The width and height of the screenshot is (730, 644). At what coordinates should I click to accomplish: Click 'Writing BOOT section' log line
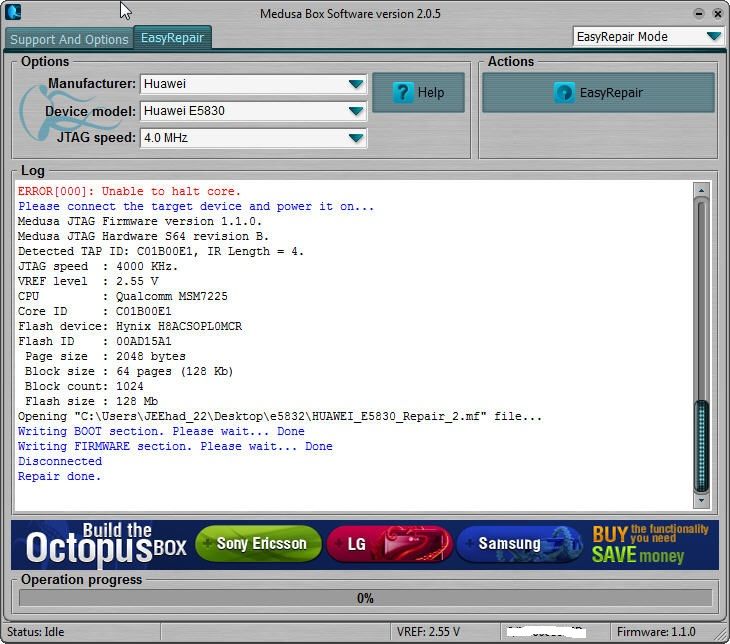(161, 431)
